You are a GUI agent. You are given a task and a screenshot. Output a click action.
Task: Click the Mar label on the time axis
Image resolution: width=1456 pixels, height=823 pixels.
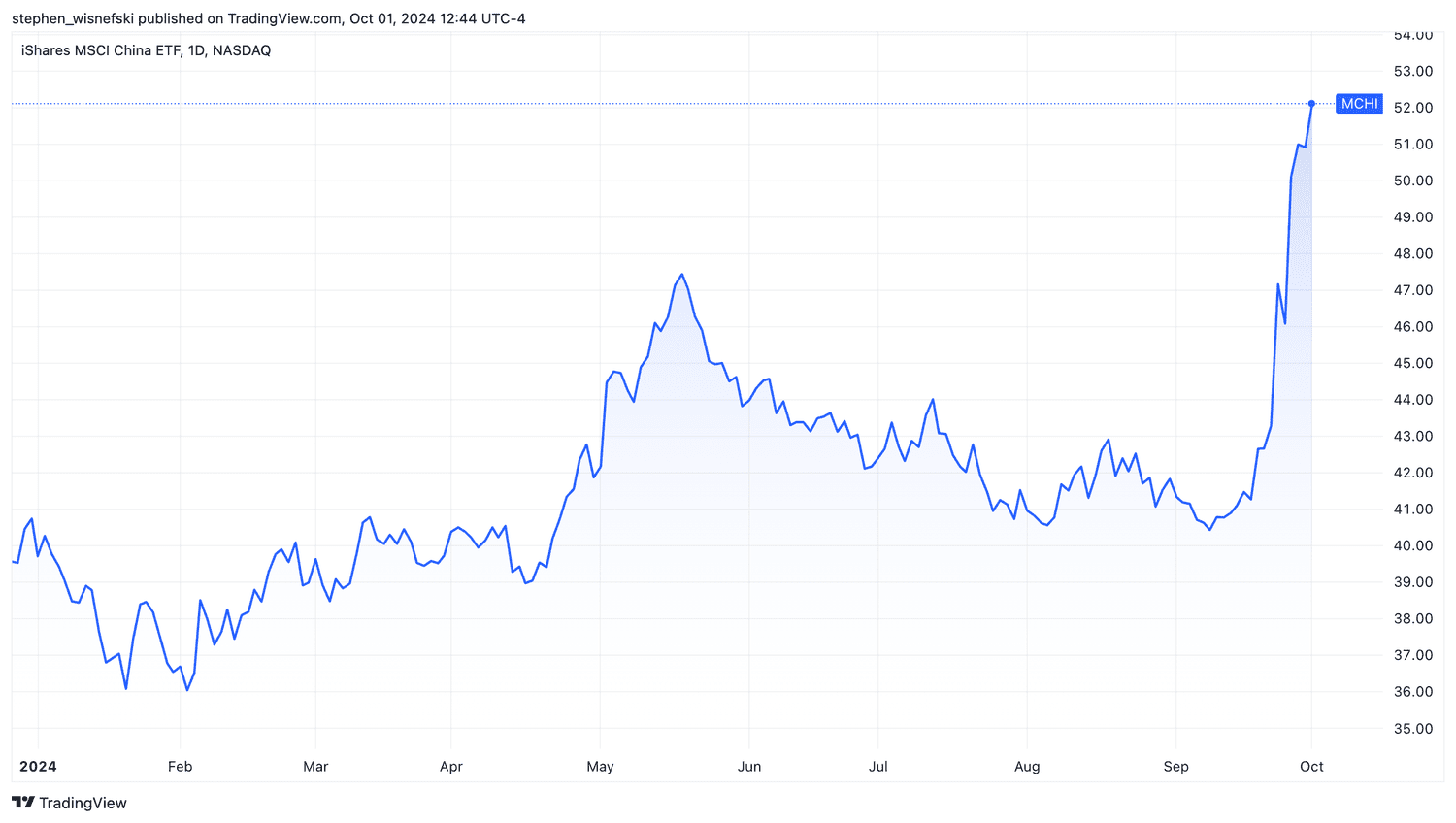[x=315, y=767]
